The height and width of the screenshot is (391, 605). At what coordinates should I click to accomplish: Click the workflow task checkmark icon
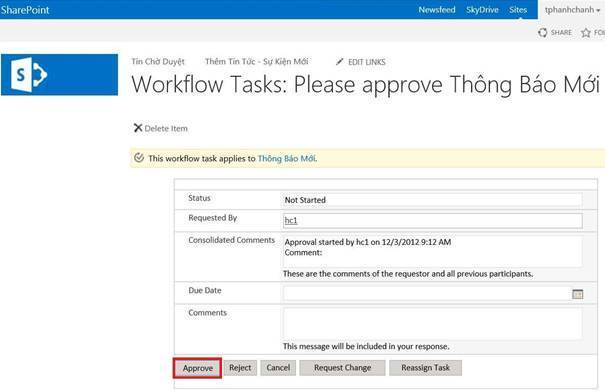[139, 157]
